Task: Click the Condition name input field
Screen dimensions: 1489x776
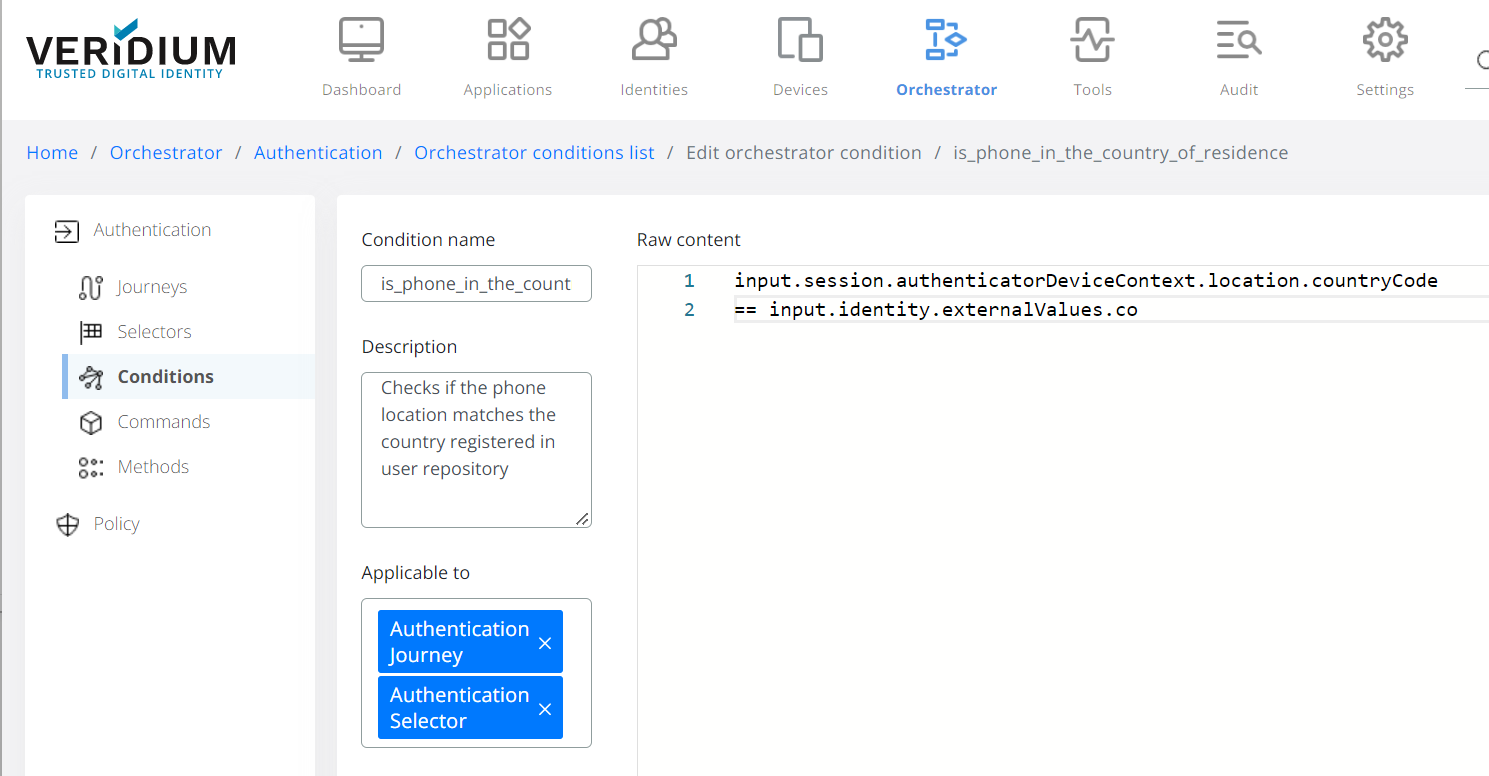Action: (x=476, y=284)
